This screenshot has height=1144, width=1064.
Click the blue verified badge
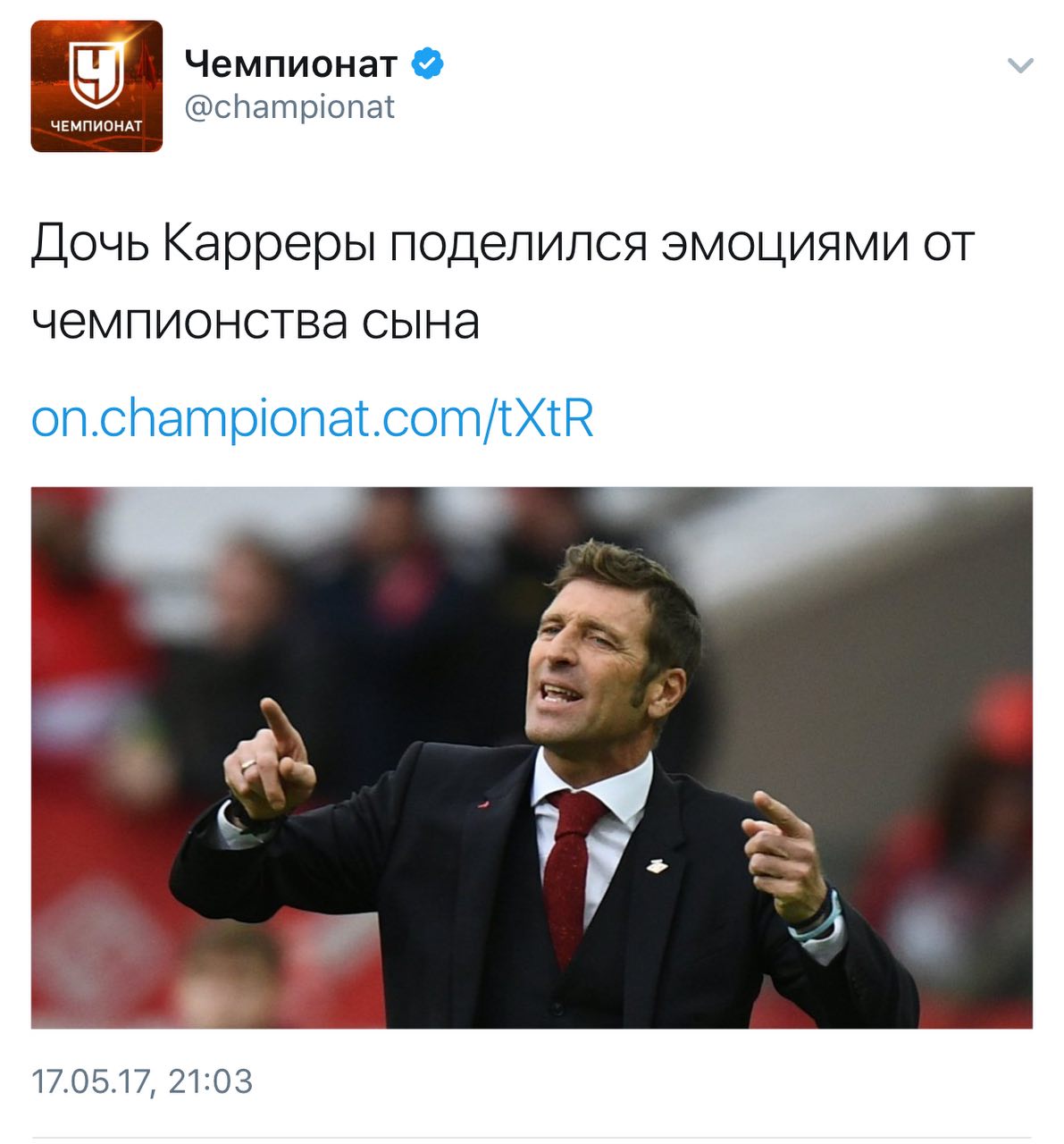(428, 63)
